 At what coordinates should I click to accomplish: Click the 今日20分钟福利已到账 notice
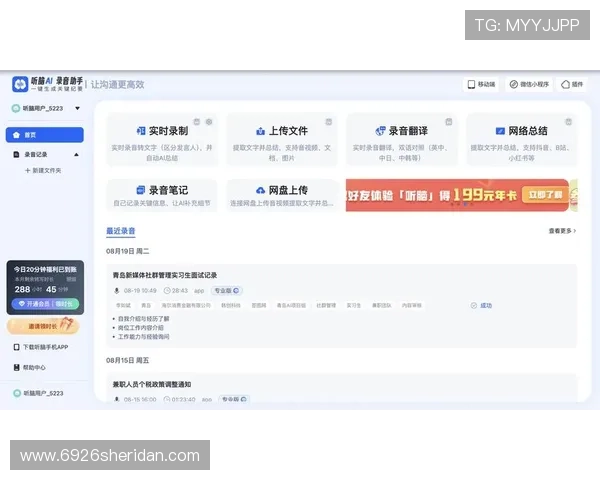pyautogui.click(x=45, y=269)
